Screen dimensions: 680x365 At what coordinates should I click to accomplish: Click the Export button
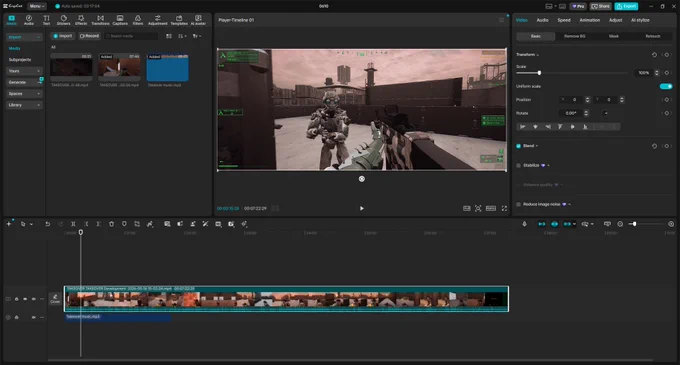coord(626,6)
